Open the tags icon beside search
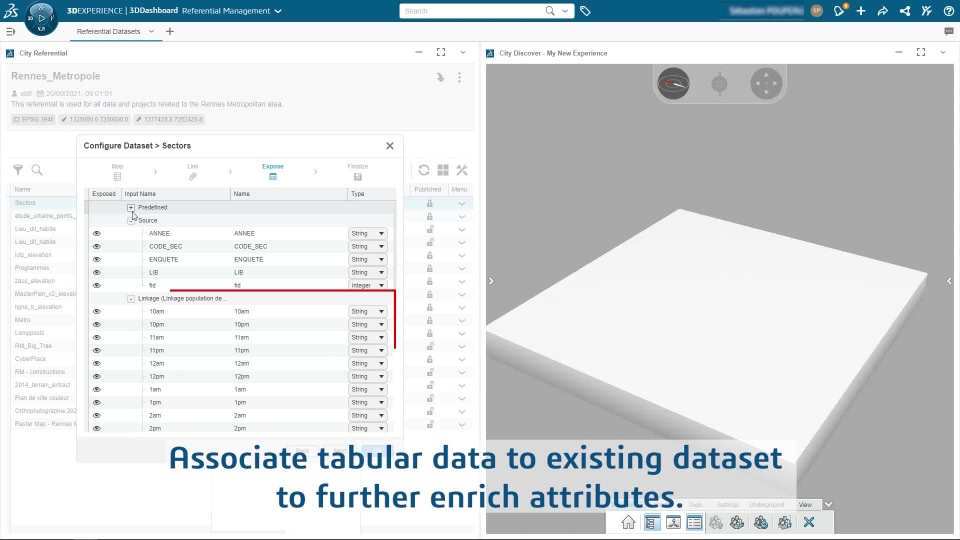The height and width of the screenshot is (540, 960). [585, 11]
